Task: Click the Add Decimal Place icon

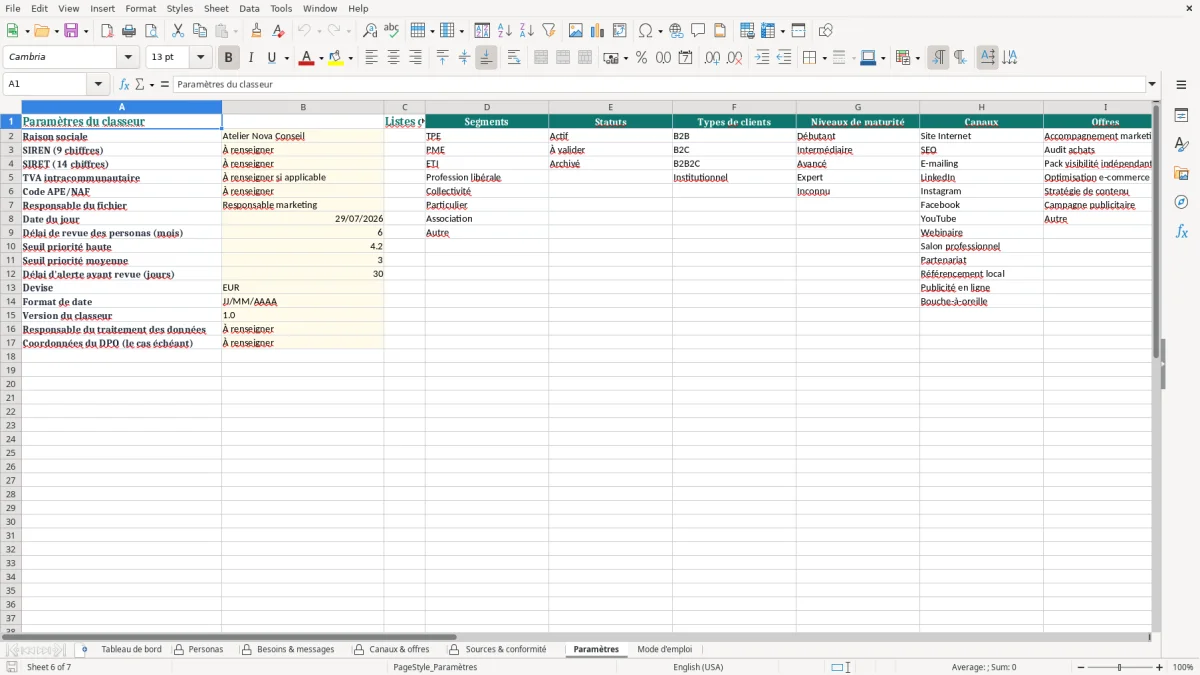Action: coord(712,58)
